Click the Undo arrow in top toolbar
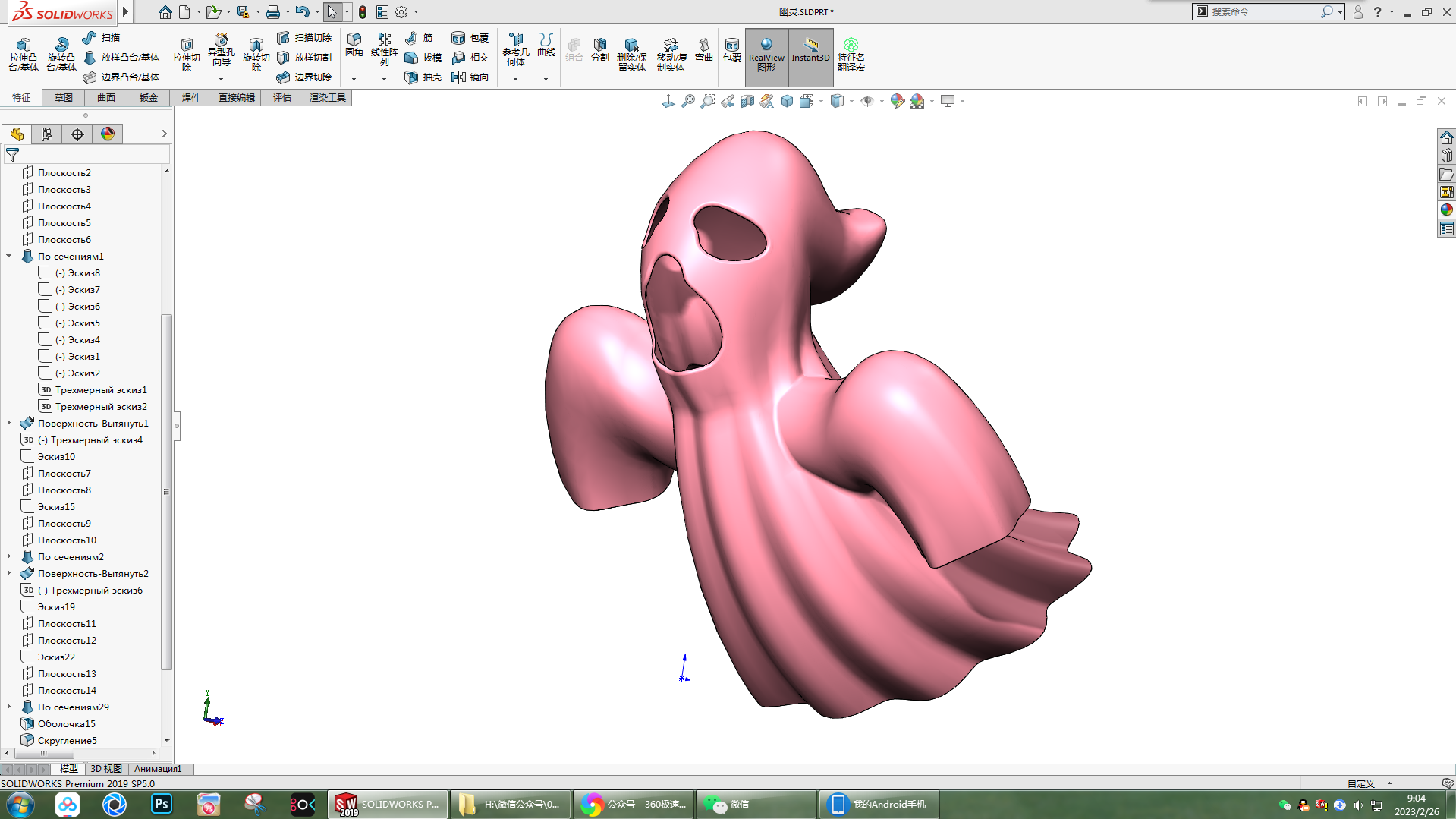Screen dimensions: 1456x819 (x=303, y=12)
